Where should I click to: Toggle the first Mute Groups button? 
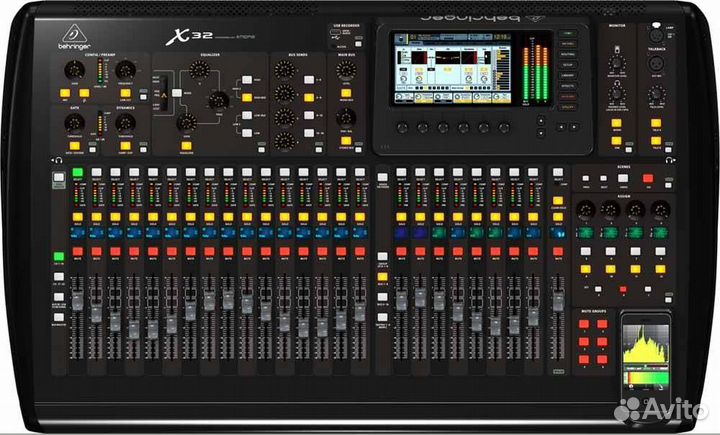[x=584, y=324]
